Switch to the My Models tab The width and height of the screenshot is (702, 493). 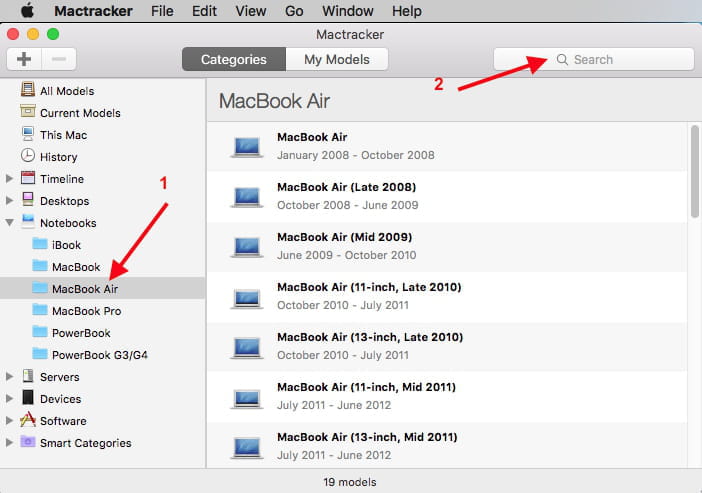pos(337,59)
